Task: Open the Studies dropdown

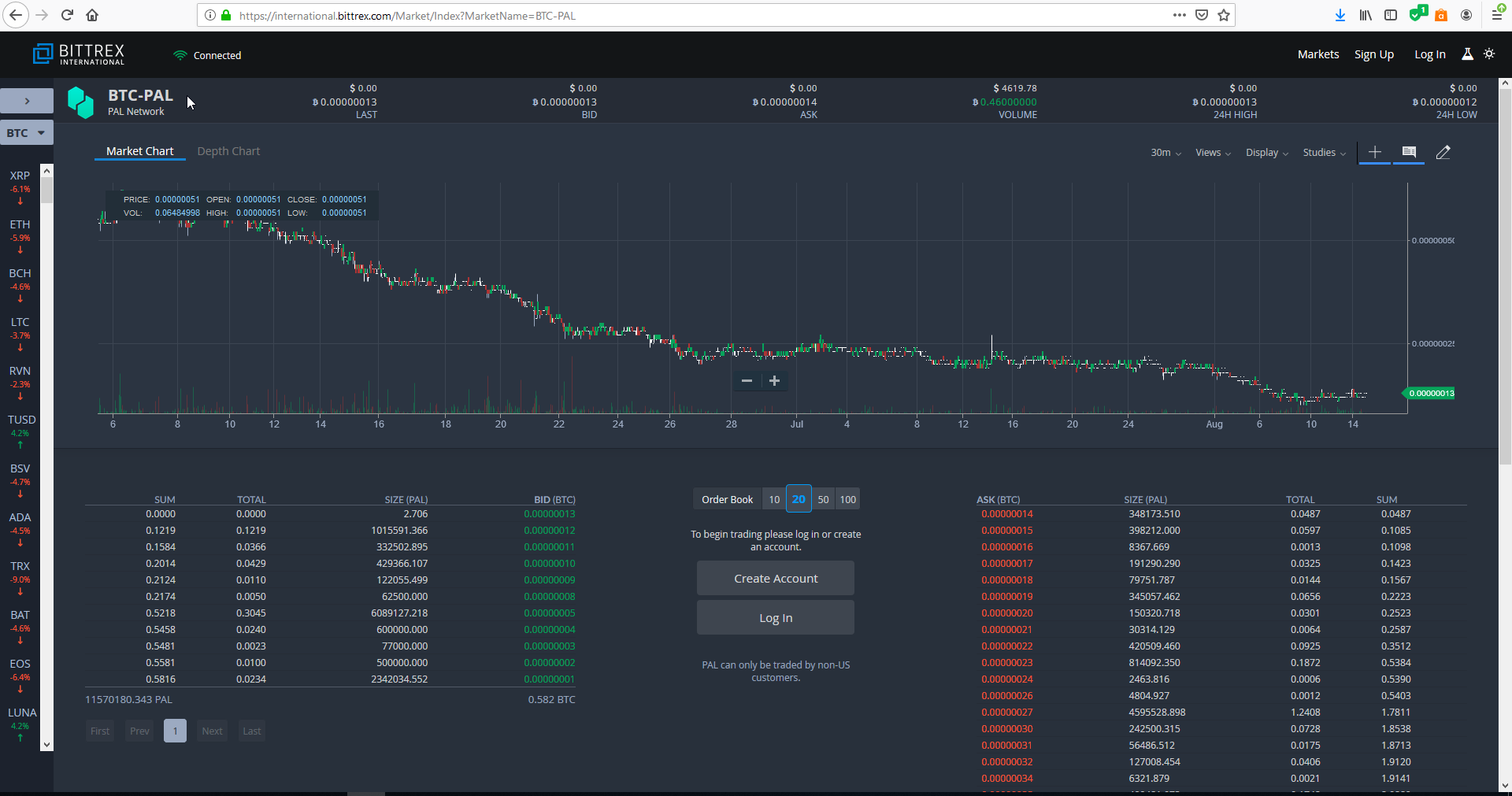Action: (x=1325, y=153)
